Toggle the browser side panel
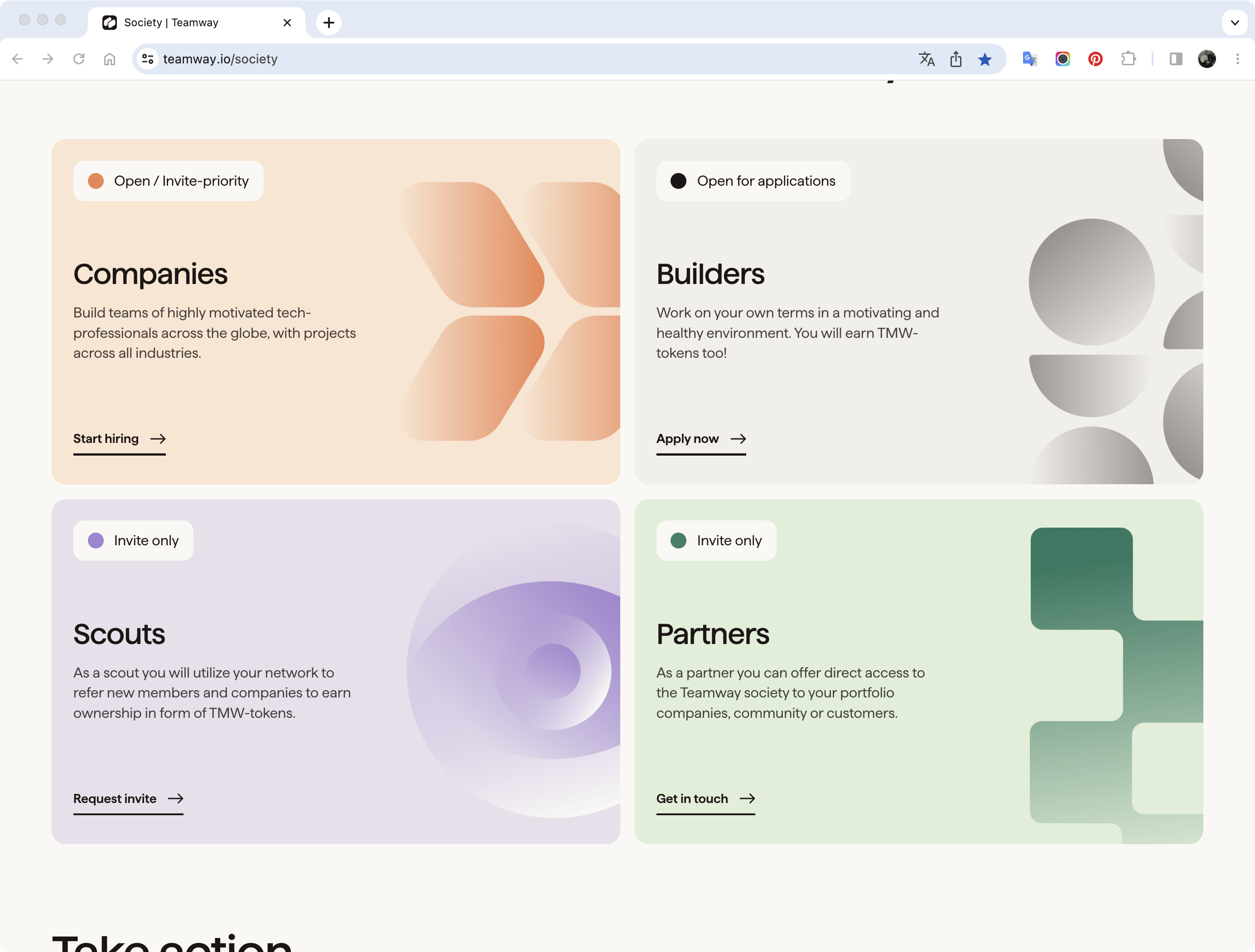This screenshot has height=952, width=1255. [1176, 59]
